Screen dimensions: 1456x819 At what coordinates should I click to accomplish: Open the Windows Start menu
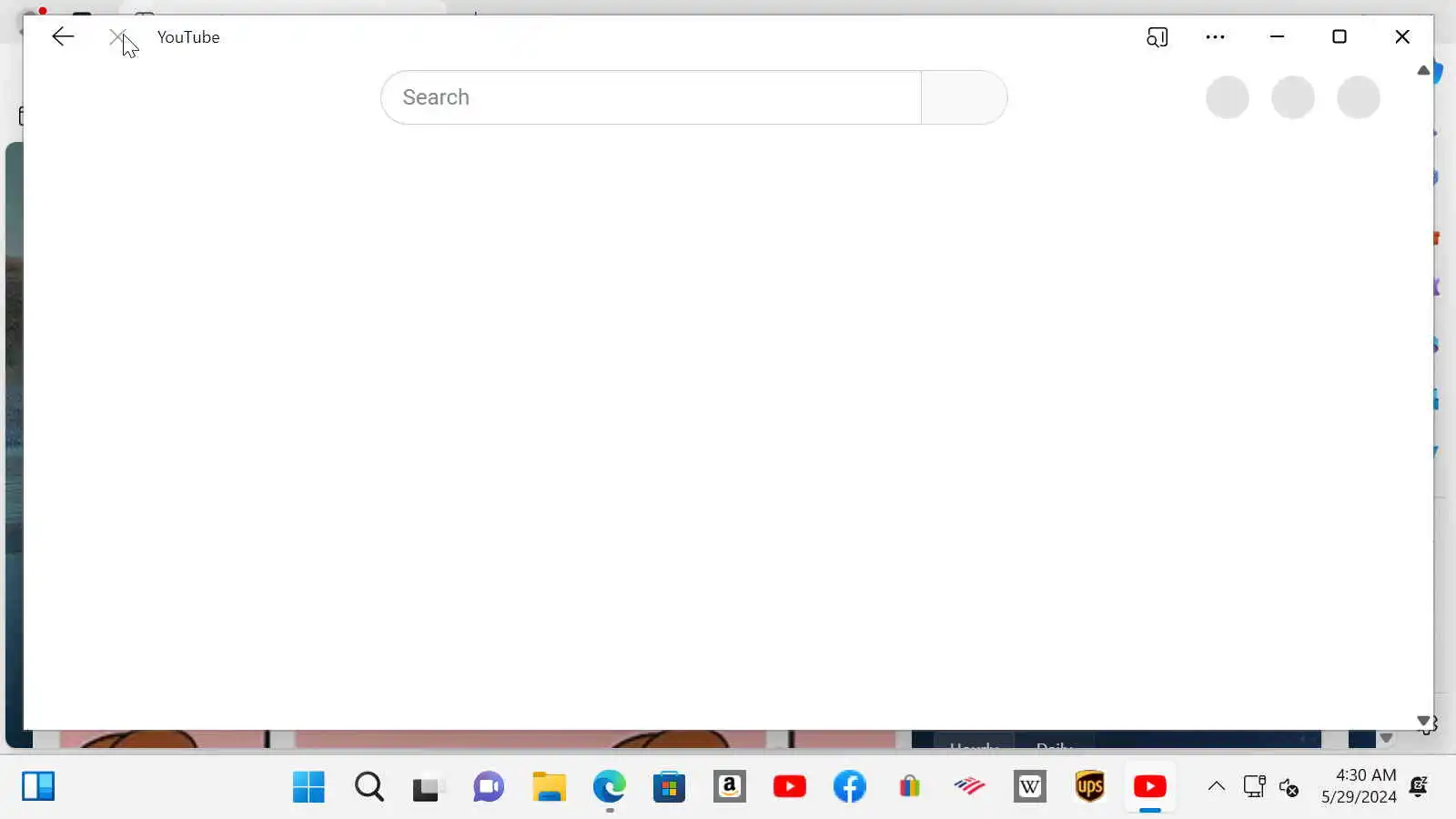click(308, 786)
